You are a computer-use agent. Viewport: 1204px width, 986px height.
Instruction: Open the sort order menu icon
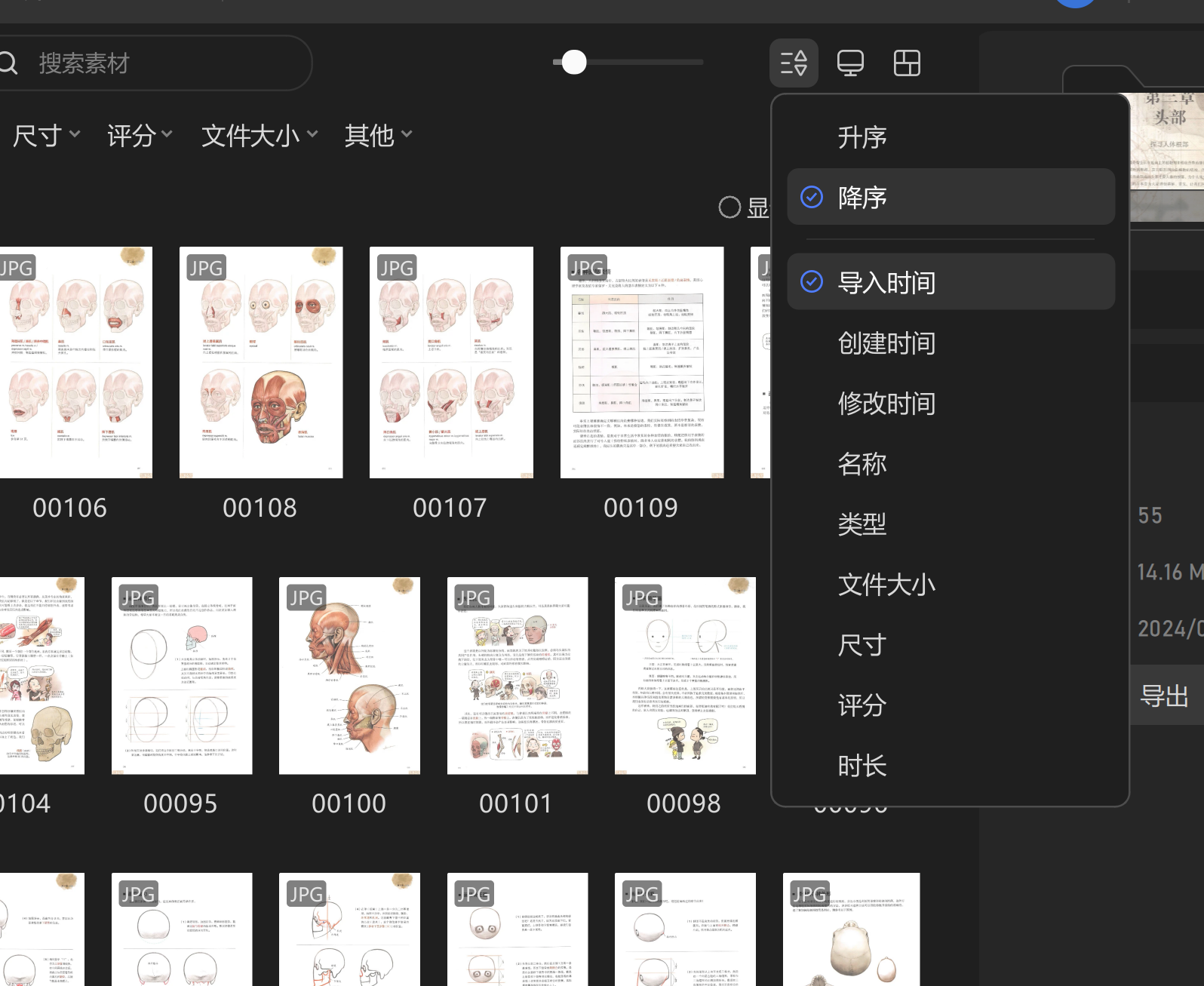point(794,63)
